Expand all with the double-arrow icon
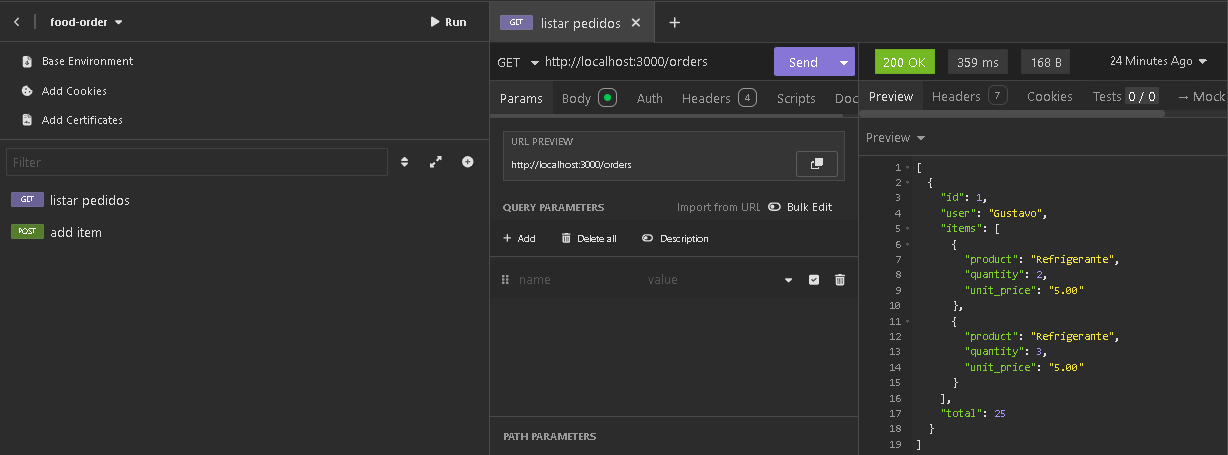The image size is (1228, 455). 436,162
